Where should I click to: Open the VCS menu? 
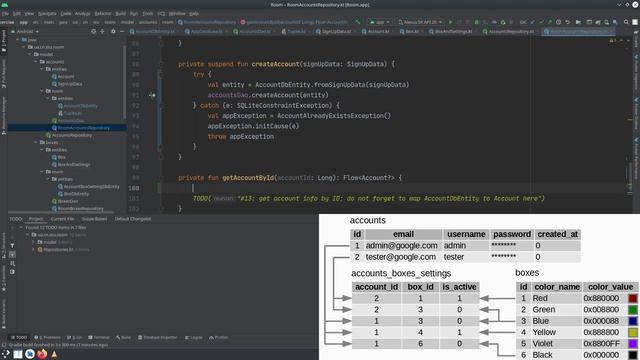click(x=161, y=13)
